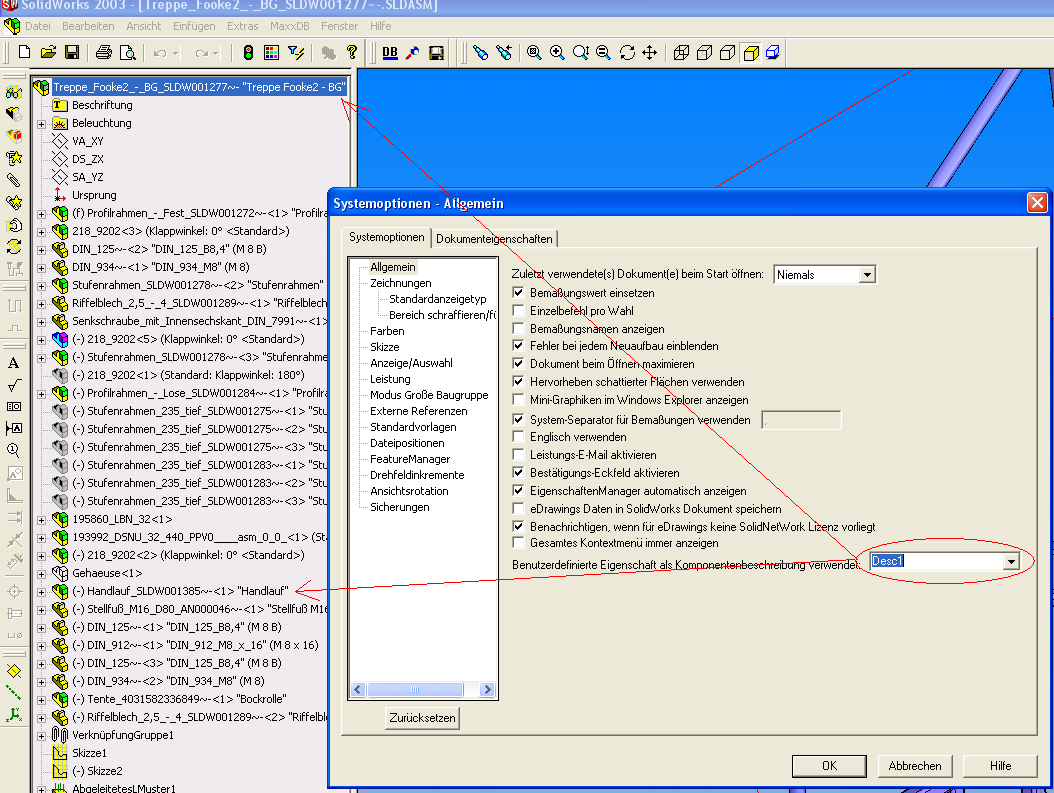Click the New document icon

coord(24,52)
